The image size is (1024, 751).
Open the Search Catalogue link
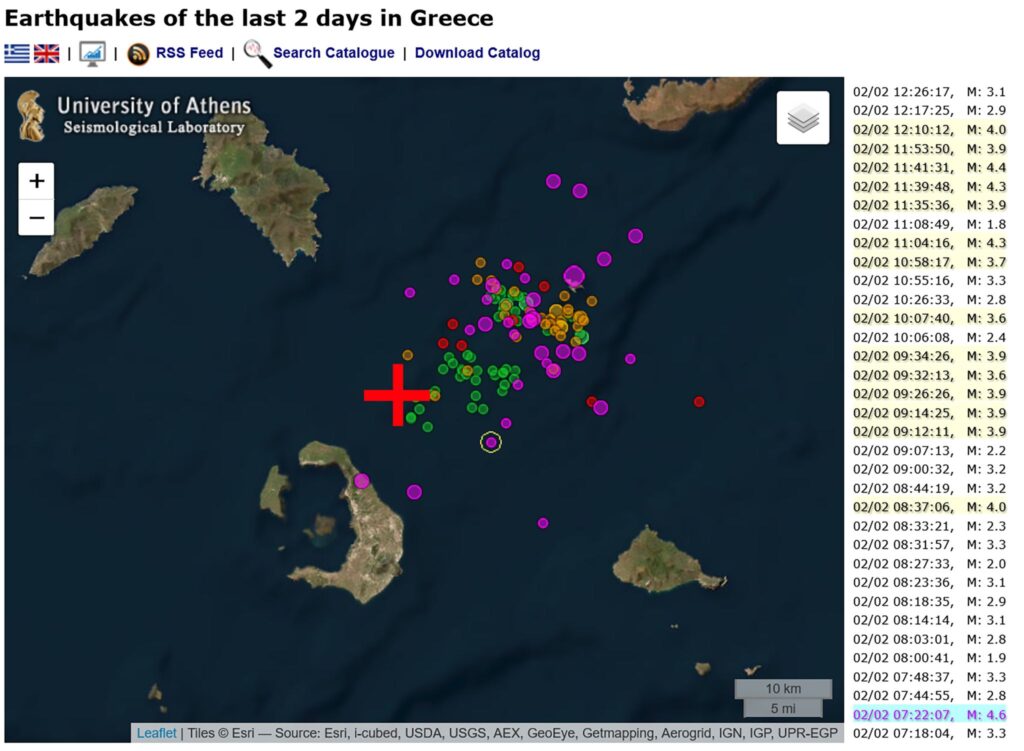click(x=334, y=53)
